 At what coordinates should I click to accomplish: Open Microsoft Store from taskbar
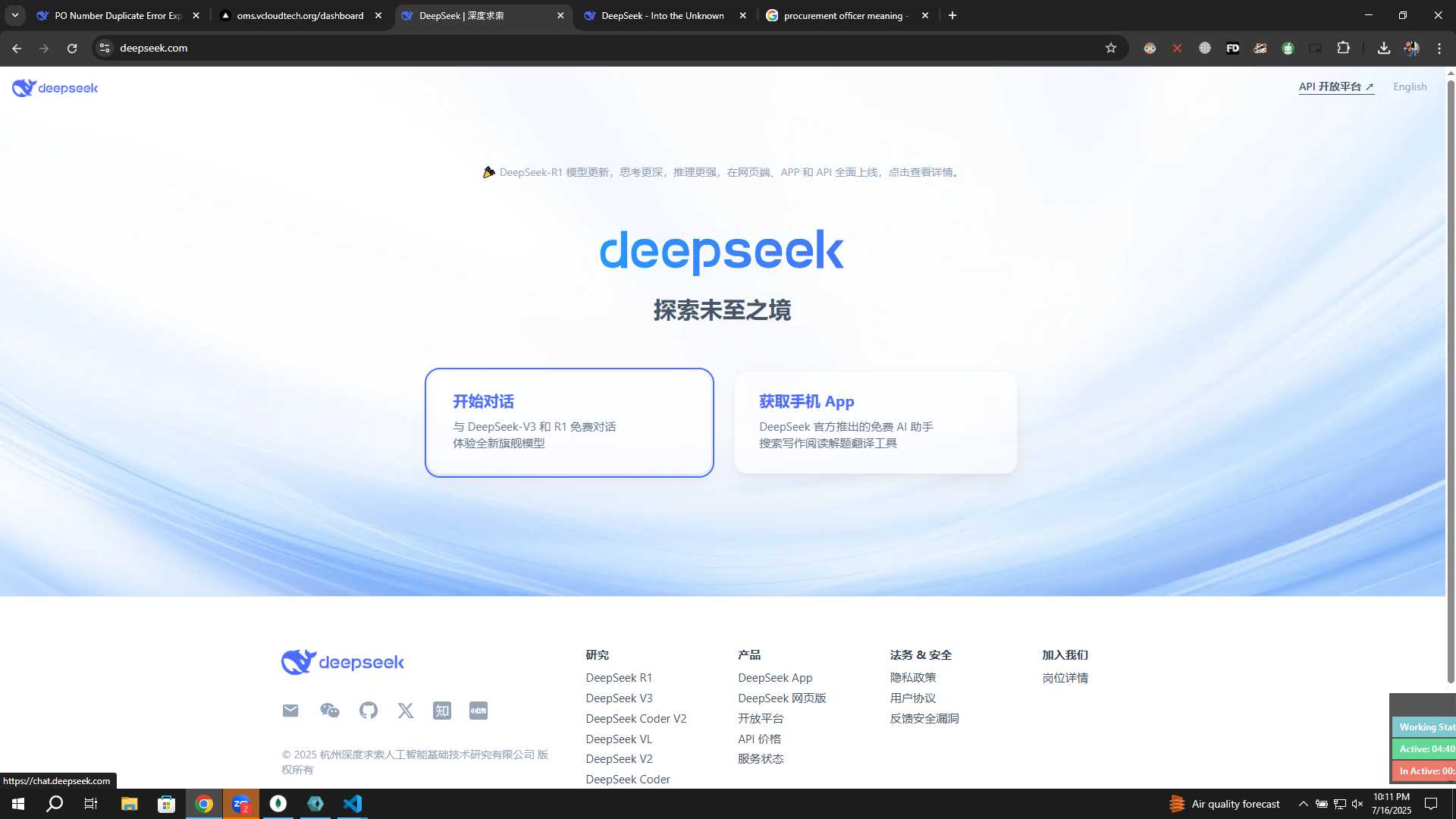pos(166,804)
